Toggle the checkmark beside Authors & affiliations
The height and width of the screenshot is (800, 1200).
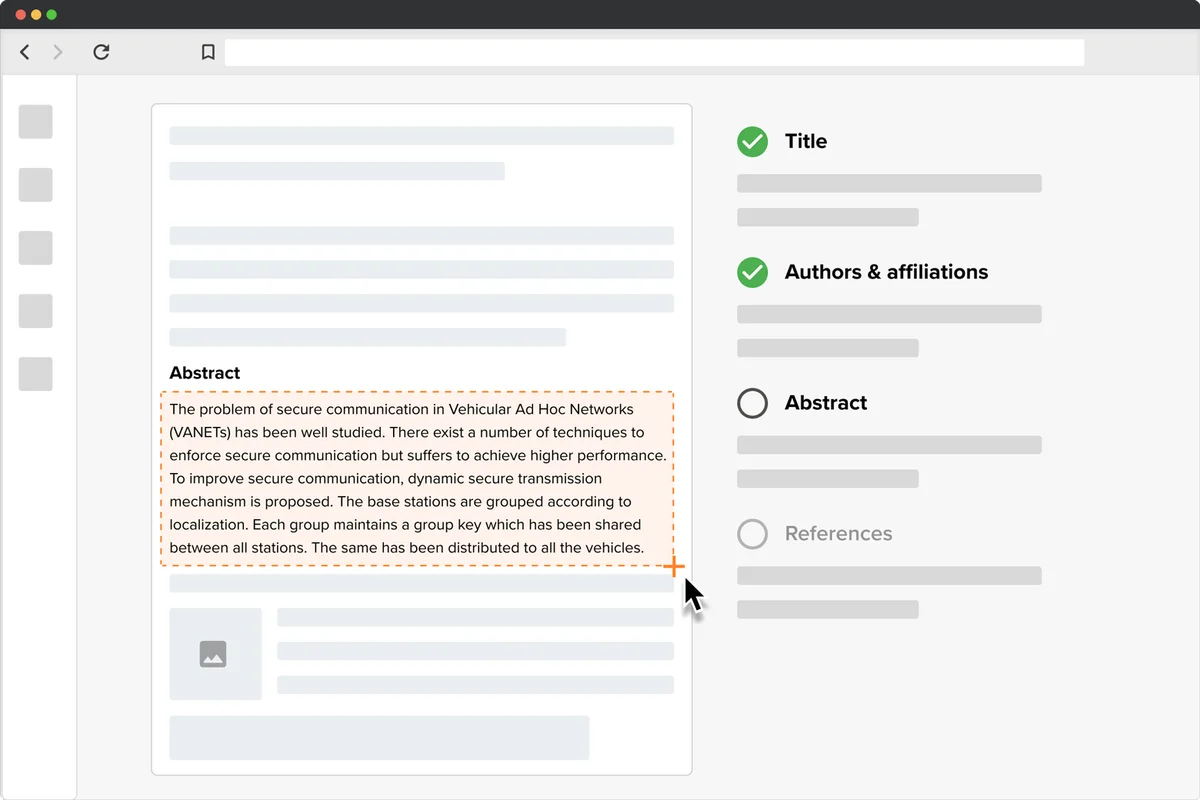click(x=752, y=272)
